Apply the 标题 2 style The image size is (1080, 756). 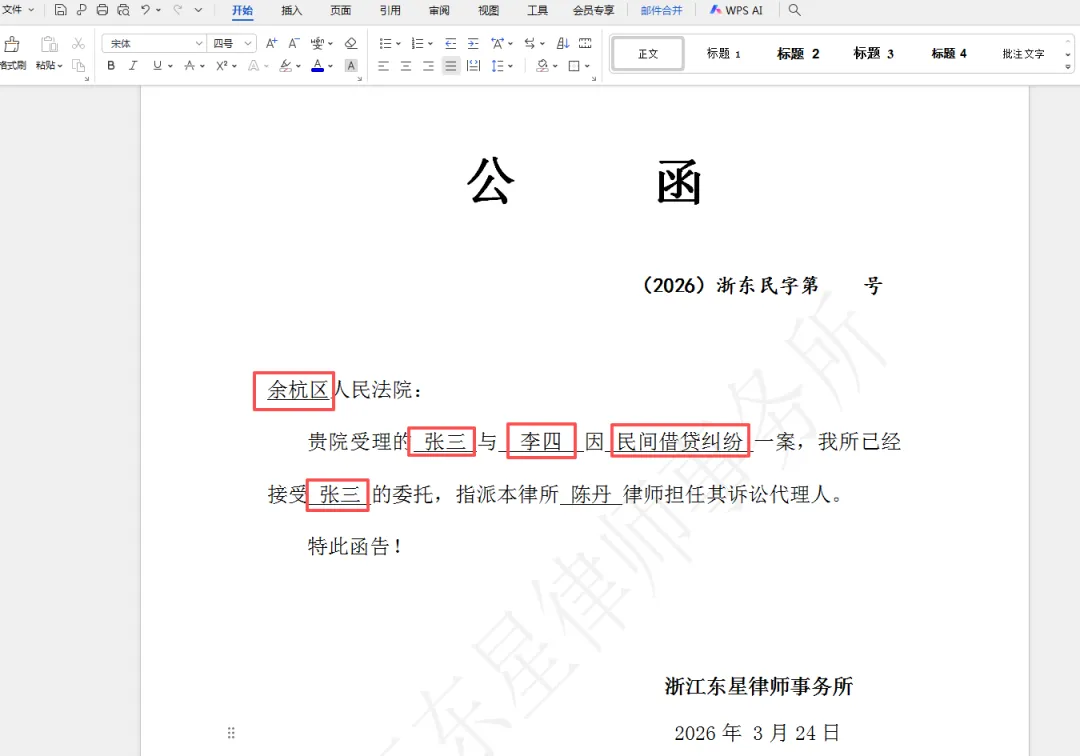tap(798, 54)
